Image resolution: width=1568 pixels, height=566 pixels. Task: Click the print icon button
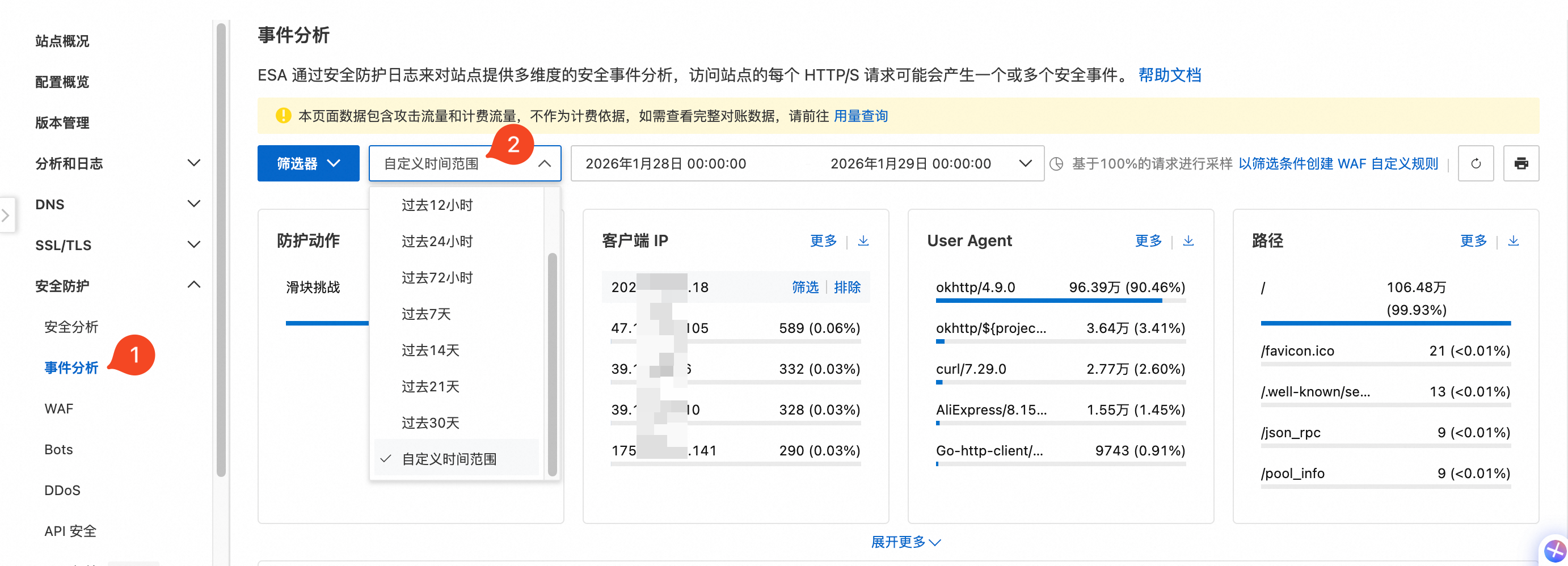coord(1521,163)
